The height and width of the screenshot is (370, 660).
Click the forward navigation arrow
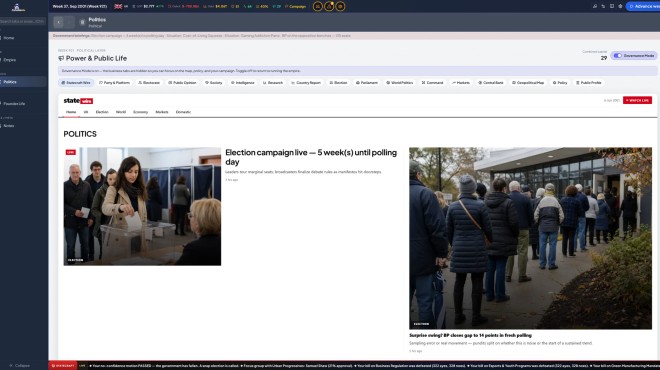[x=69, y=22]
